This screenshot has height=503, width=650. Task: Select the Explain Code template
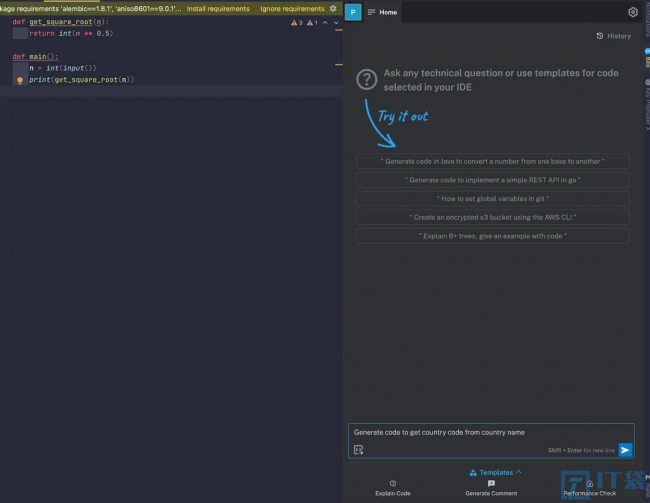pyautogui.click(x=393, y=488)
